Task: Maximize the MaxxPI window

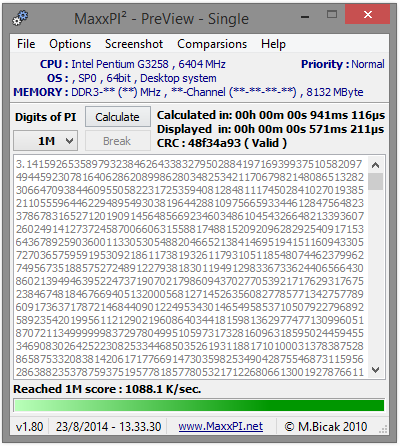Action: [332, 15]
